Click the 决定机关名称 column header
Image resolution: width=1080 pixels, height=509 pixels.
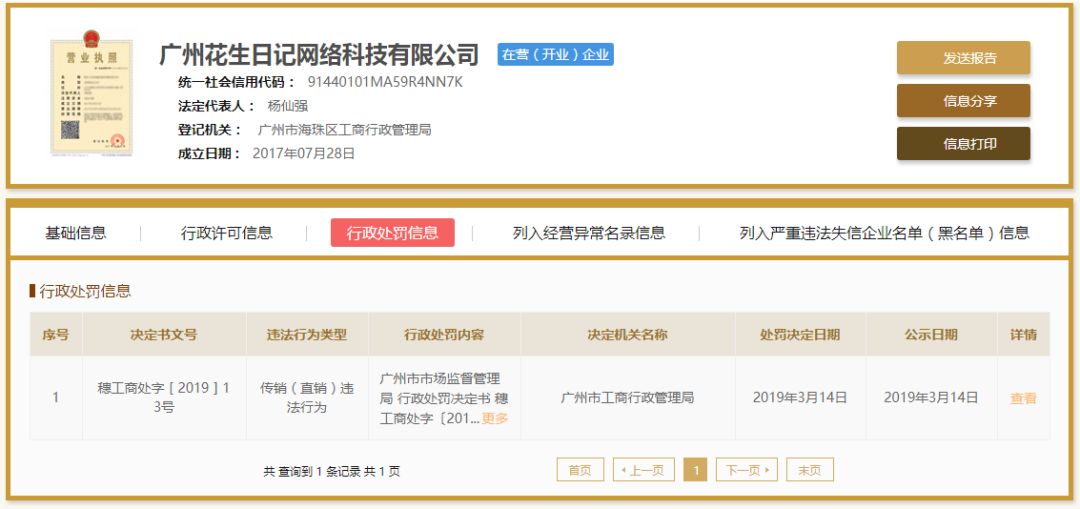(x=627, y=334)
